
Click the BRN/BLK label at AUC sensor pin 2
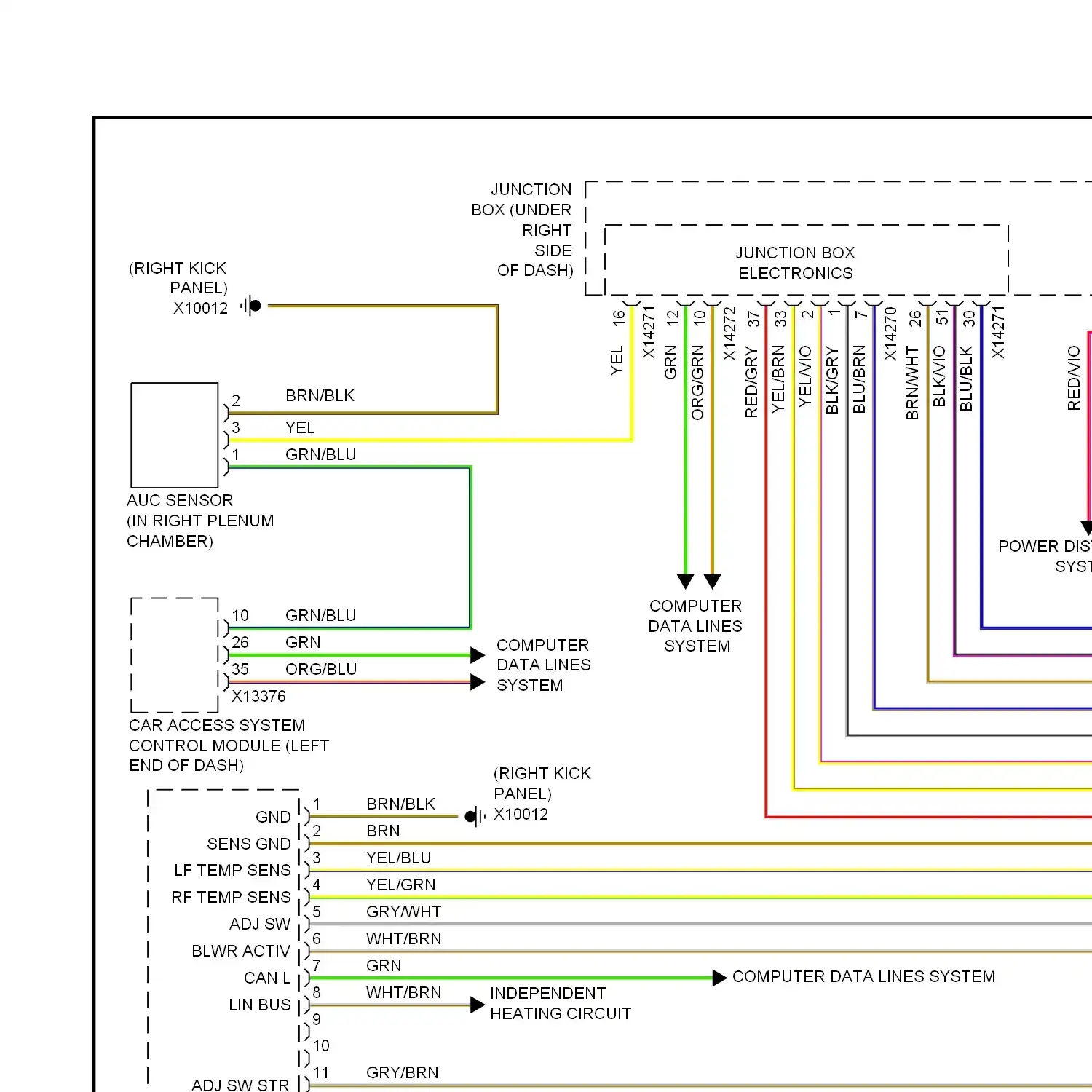pos(320,395)
